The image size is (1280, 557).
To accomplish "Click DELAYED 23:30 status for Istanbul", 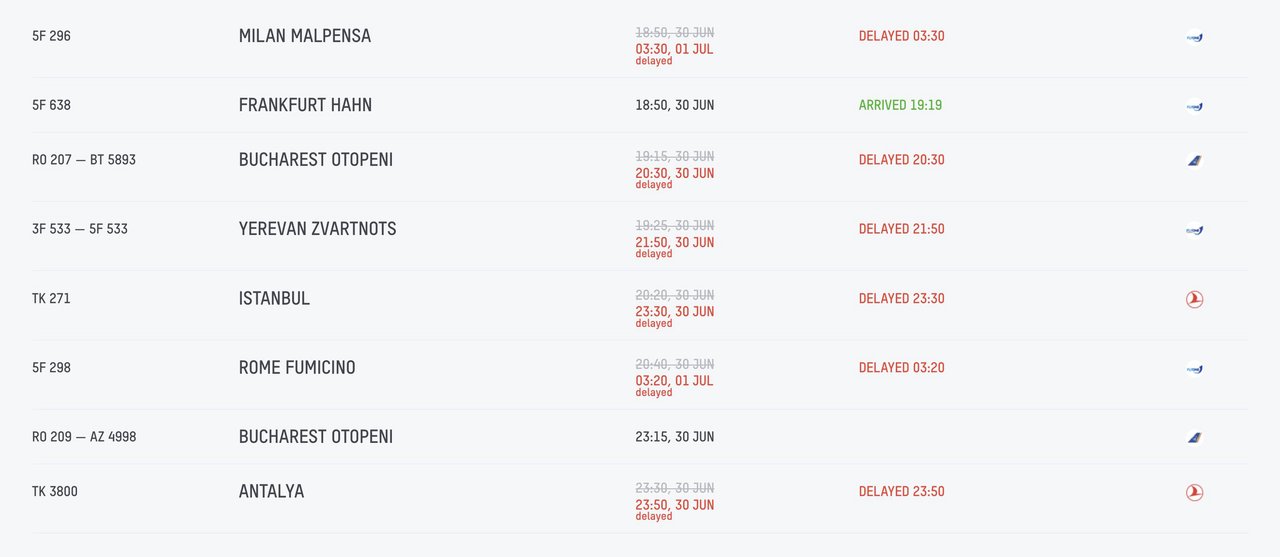I will click(901, 298).
